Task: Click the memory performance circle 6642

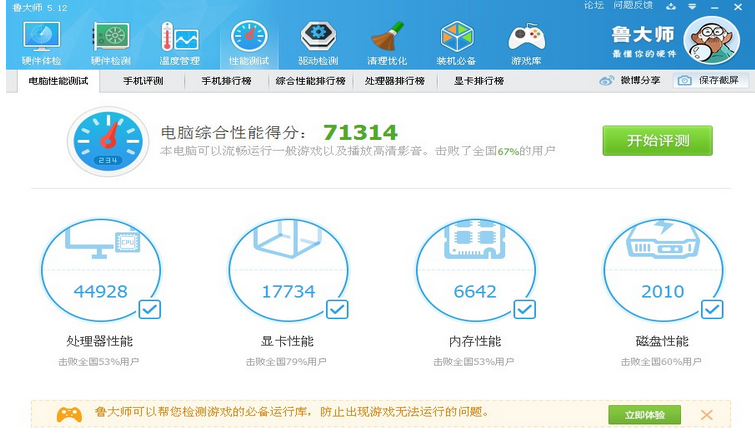Action: point(475,271)
